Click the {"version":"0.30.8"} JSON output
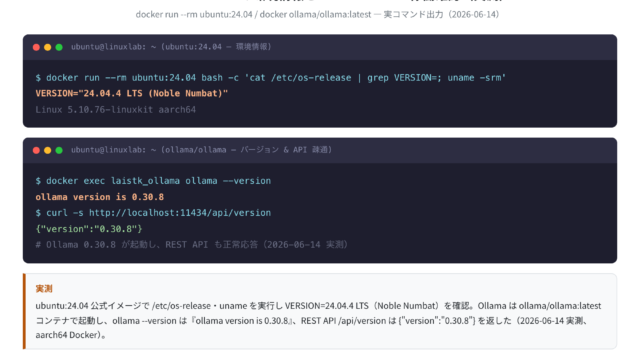The image size is (640, 360). click(x=89, y=229)
